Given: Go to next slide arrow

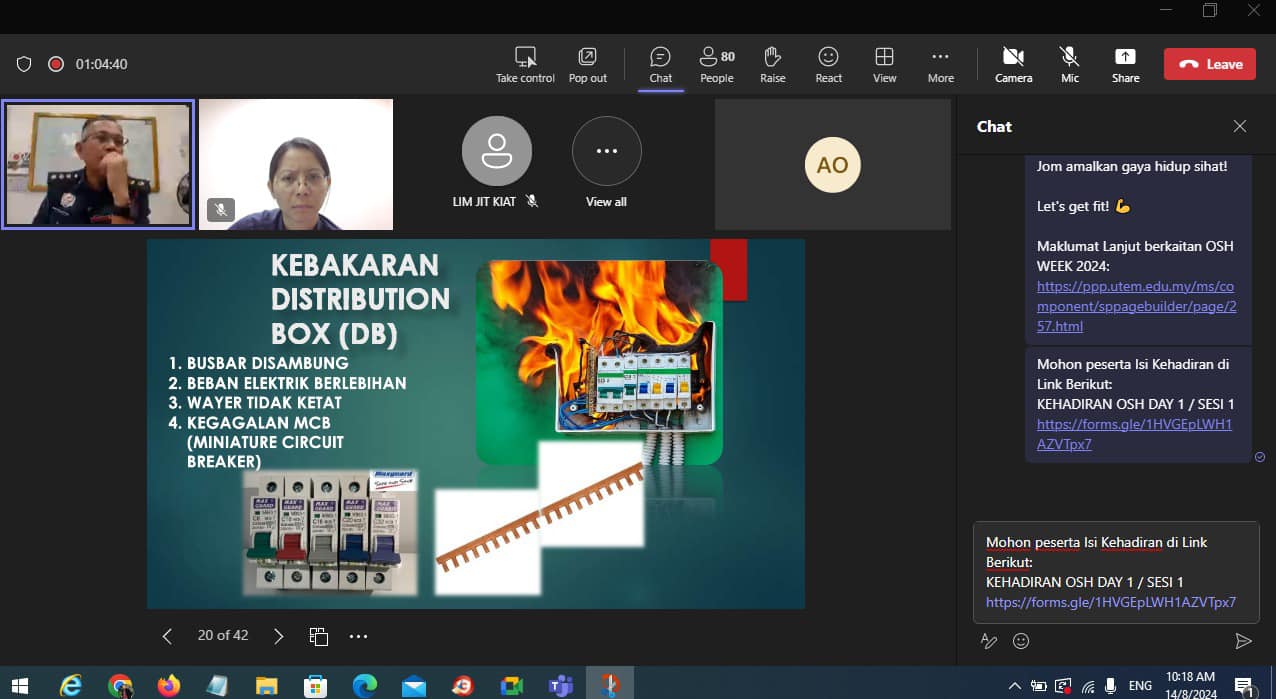Looking at the screenshot, I should (x=279, y=636).
